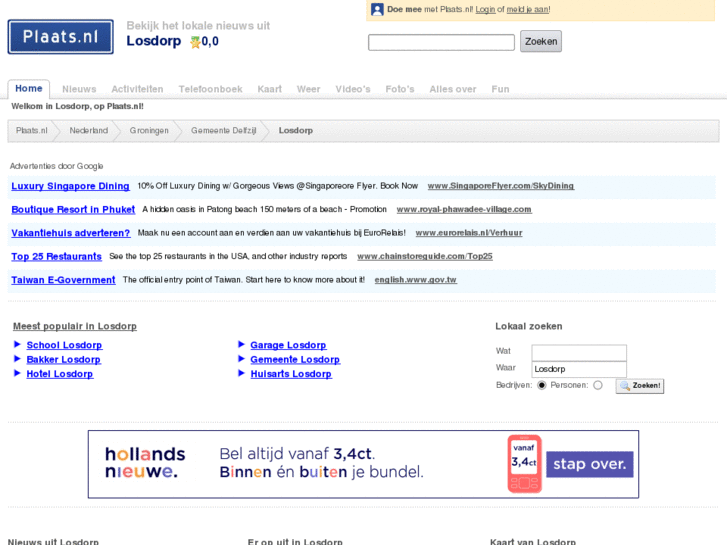Click the Zoeken button at top
The height and width of the screenshot is (545, 727).
point(541,41)
